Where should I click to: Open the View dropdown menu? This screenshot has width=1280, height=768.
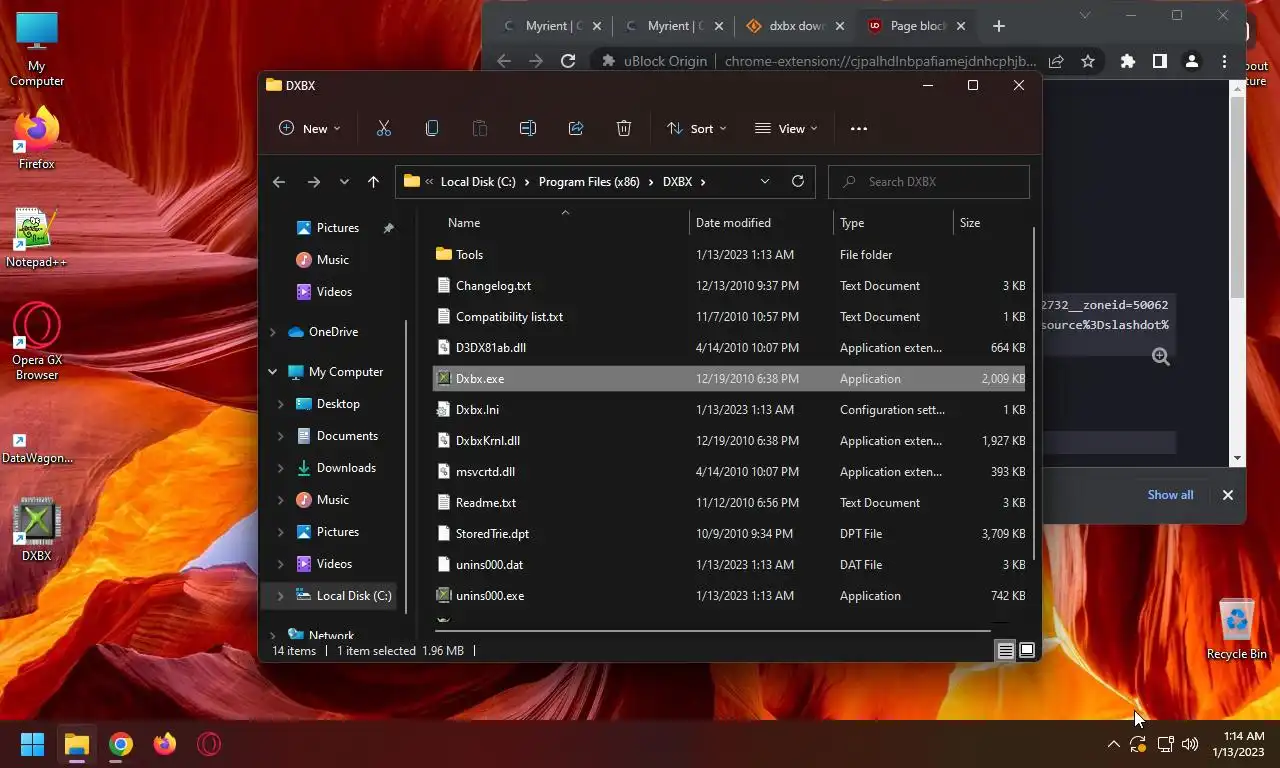[786, 128]
